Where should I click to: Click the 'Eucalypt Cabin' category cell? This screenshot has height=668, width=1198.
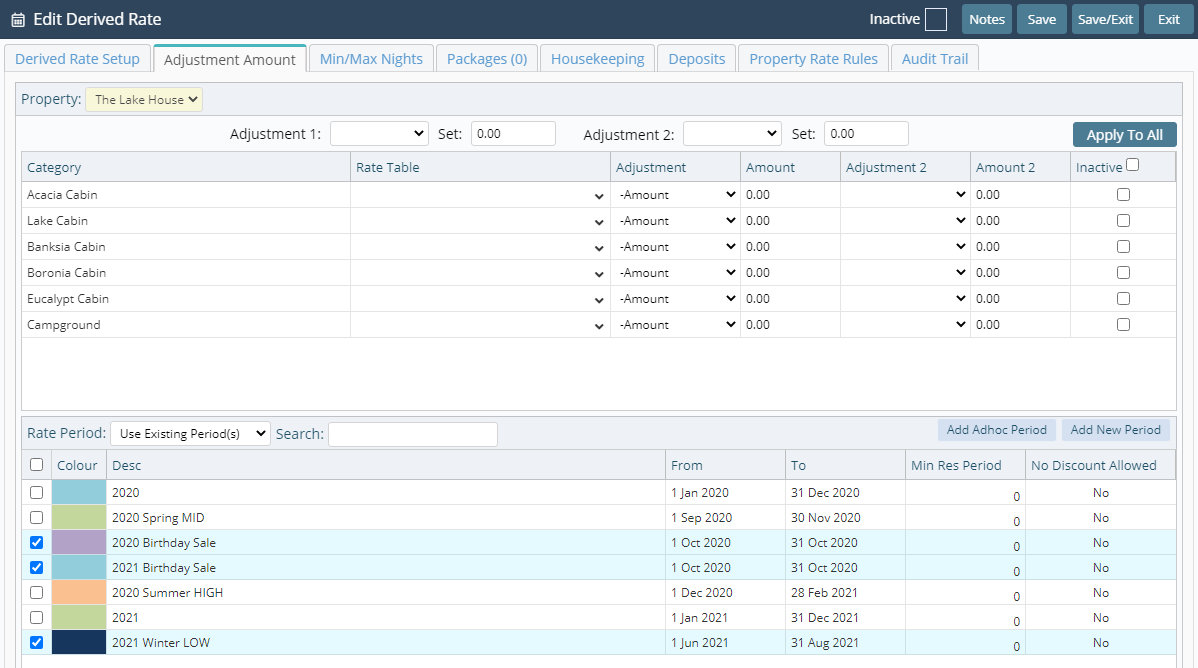coord(186,299)
